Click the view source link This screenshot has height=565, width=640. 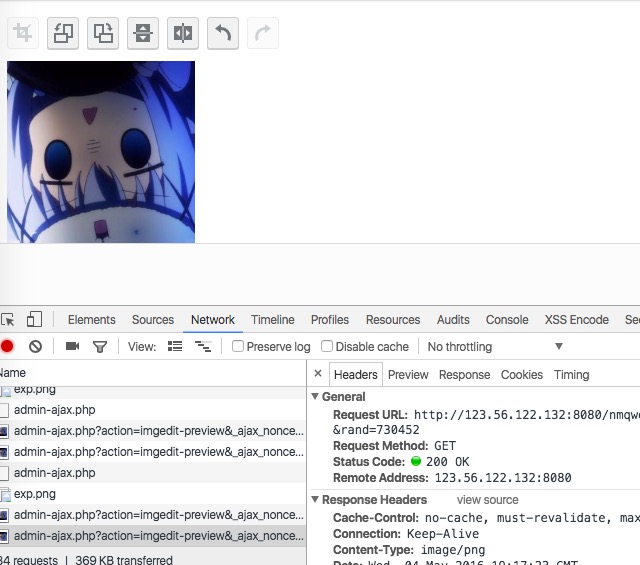pyautogui.click(x=487, y=500)
